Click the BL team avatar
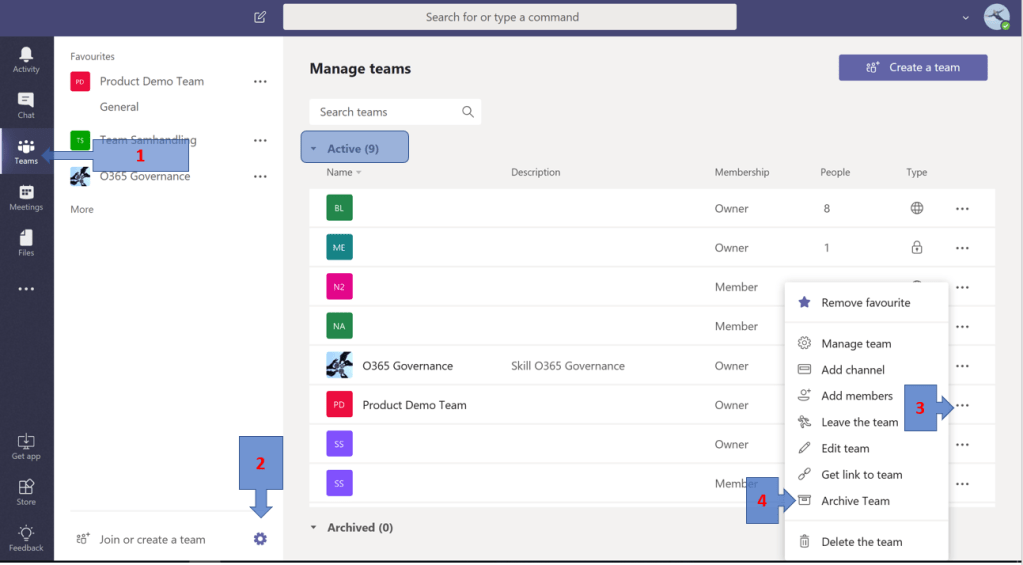The width and height of the screenshot is (1023, 565). (339, 208)
